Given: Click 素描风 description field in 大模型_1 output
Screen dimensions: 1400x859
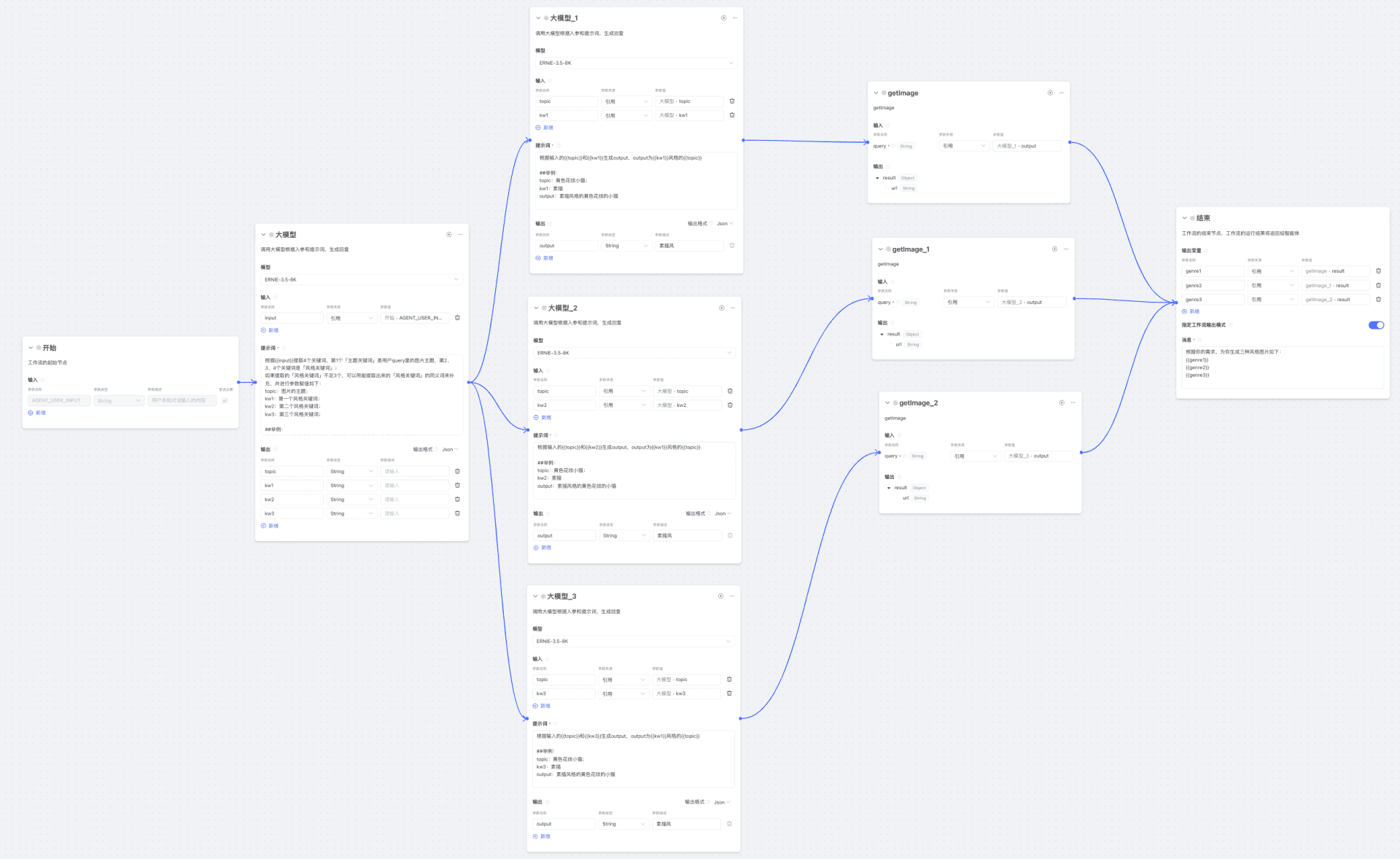Looking at the screenshot, I should tap(689, 246).
